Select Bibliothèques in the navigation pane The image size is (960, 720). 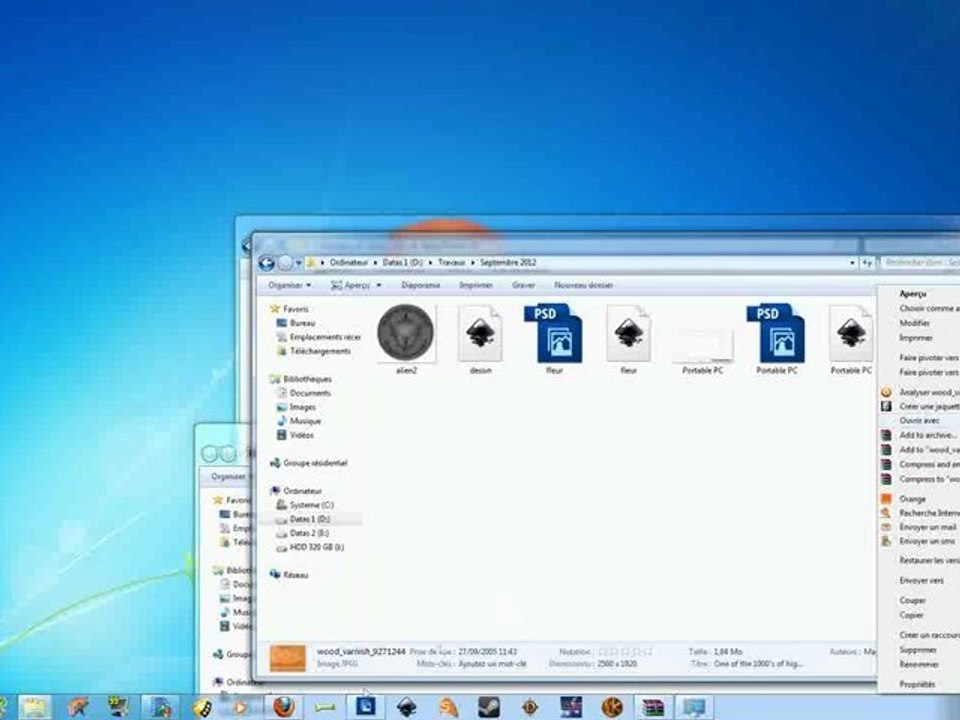coord(301,380)
